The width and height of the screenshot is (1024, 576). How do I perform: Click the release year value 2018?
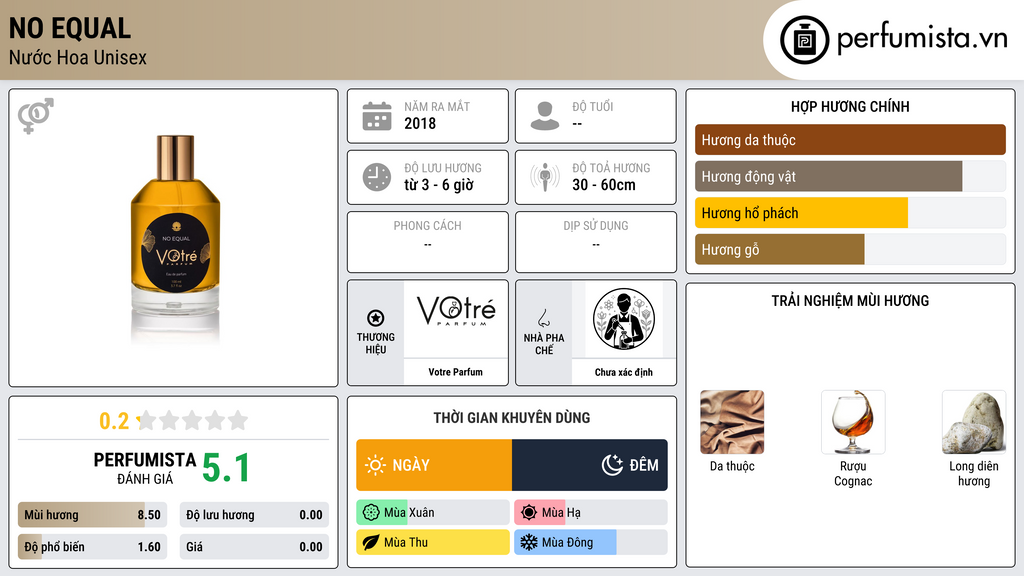[x=420, y=123]
